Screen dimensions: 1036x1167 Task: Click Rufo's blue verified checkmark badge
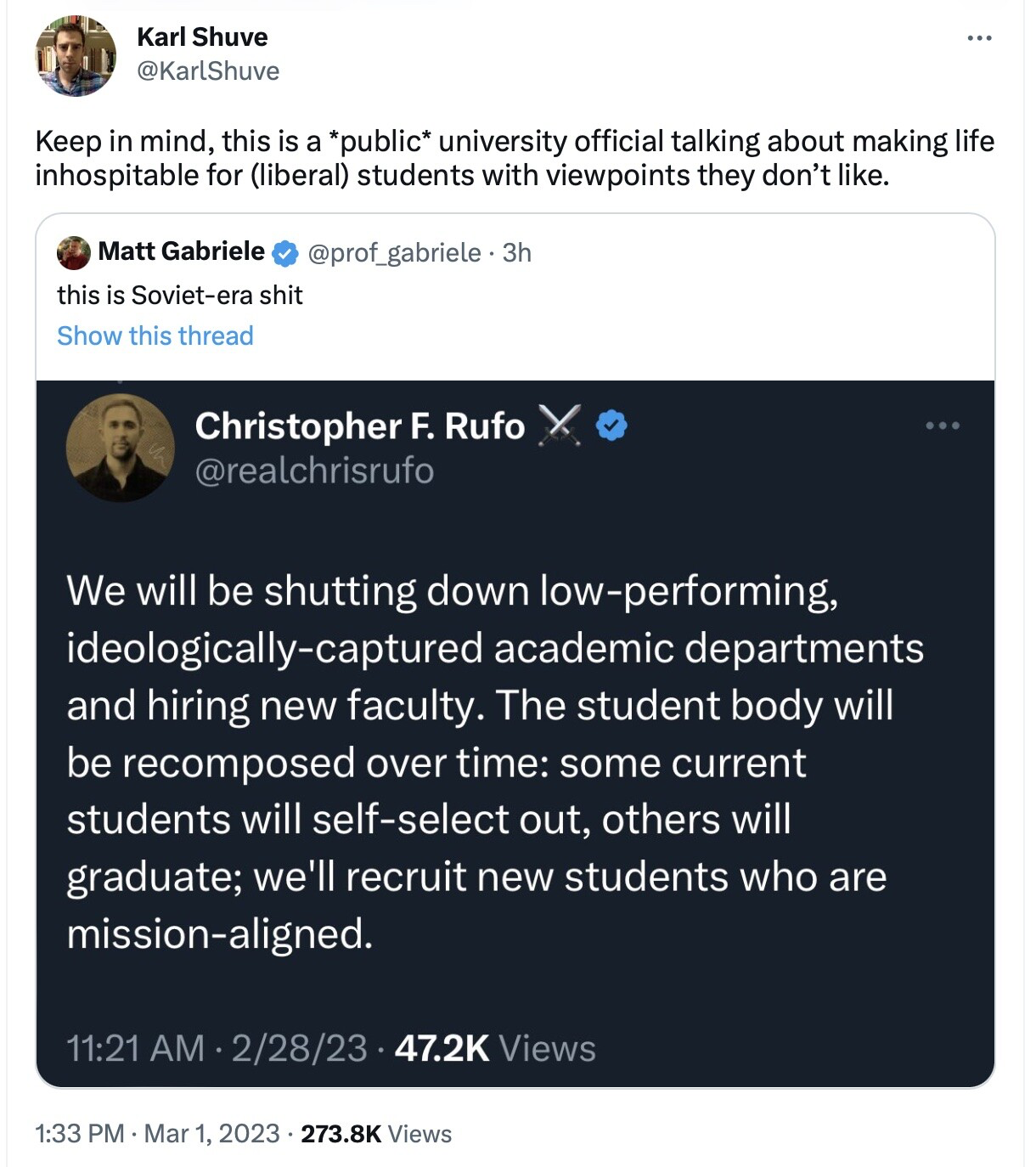click(x=611, y=426)
